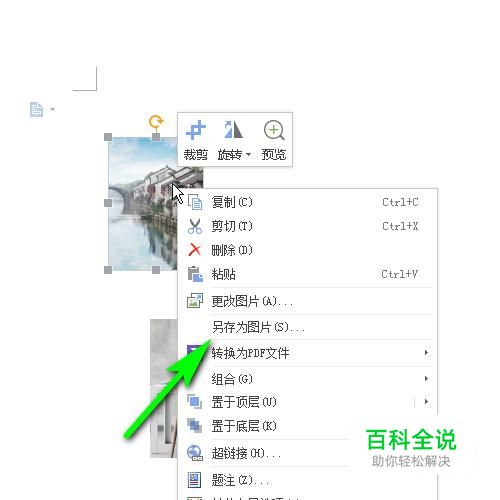
Task: Click the document layout icon in left margin
Action: 36,109
